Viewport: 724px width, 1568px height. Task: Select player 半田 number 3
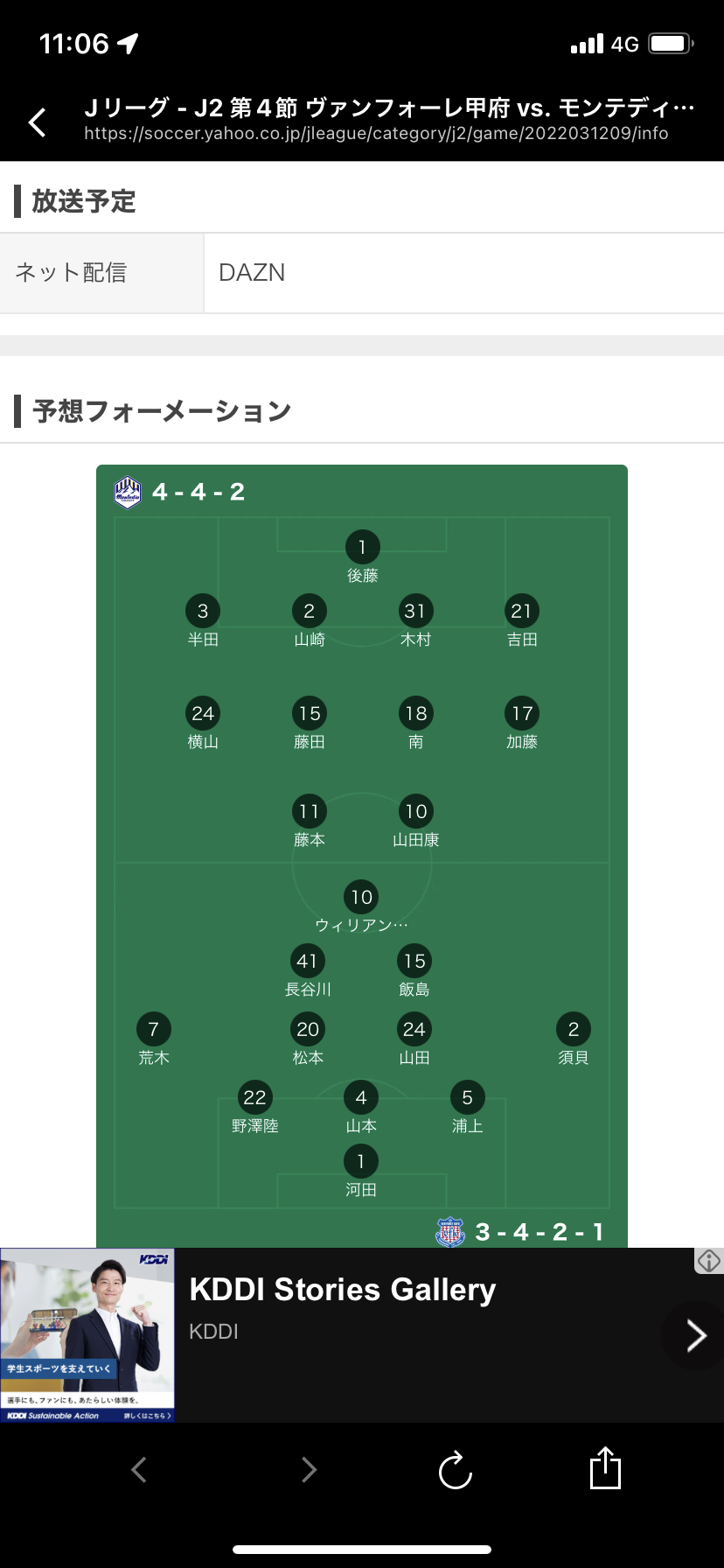coord(203,612)
